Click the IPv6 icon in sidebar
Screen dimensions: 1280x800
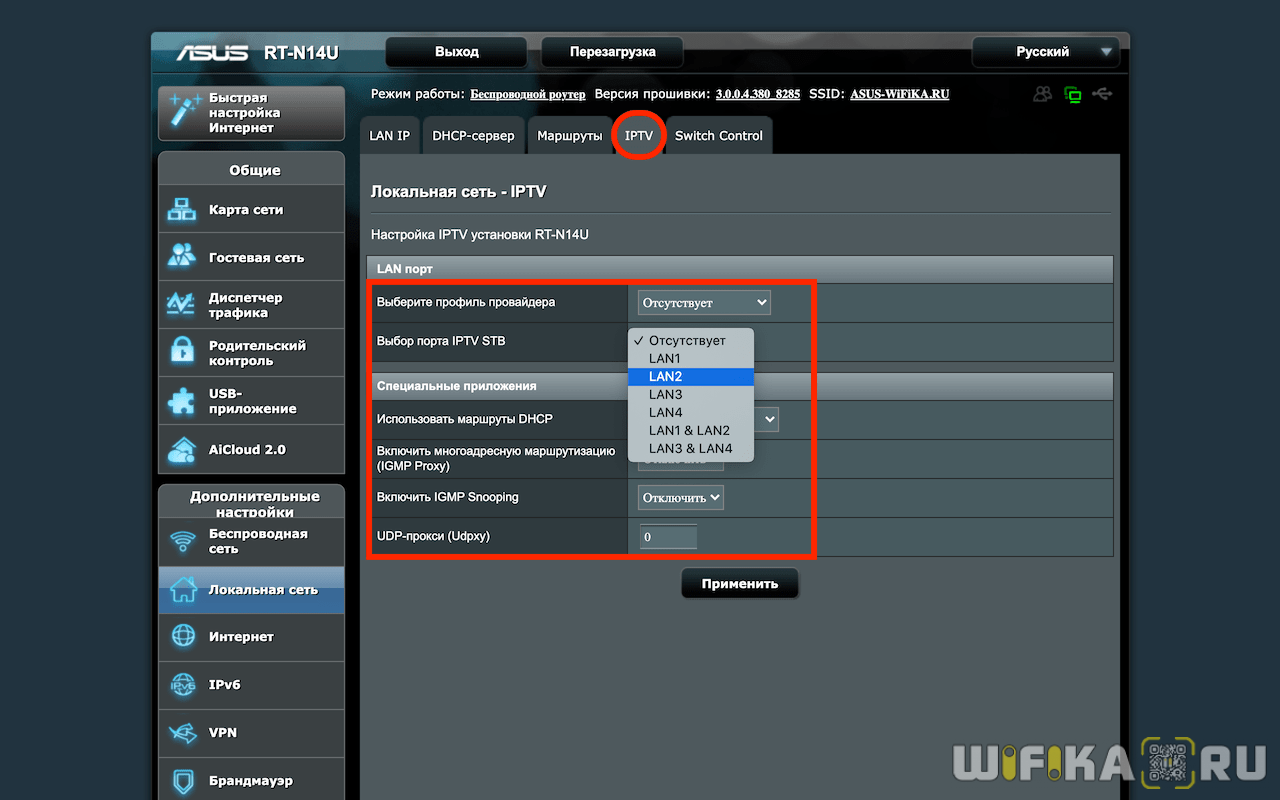[183, 685]
